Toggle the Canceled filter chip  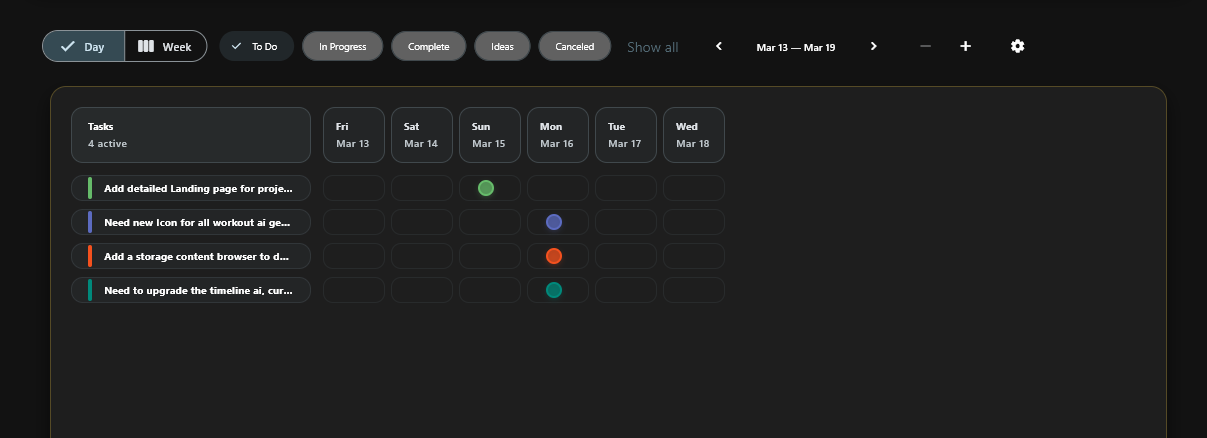pyautogui.click(x=574, y=46)
